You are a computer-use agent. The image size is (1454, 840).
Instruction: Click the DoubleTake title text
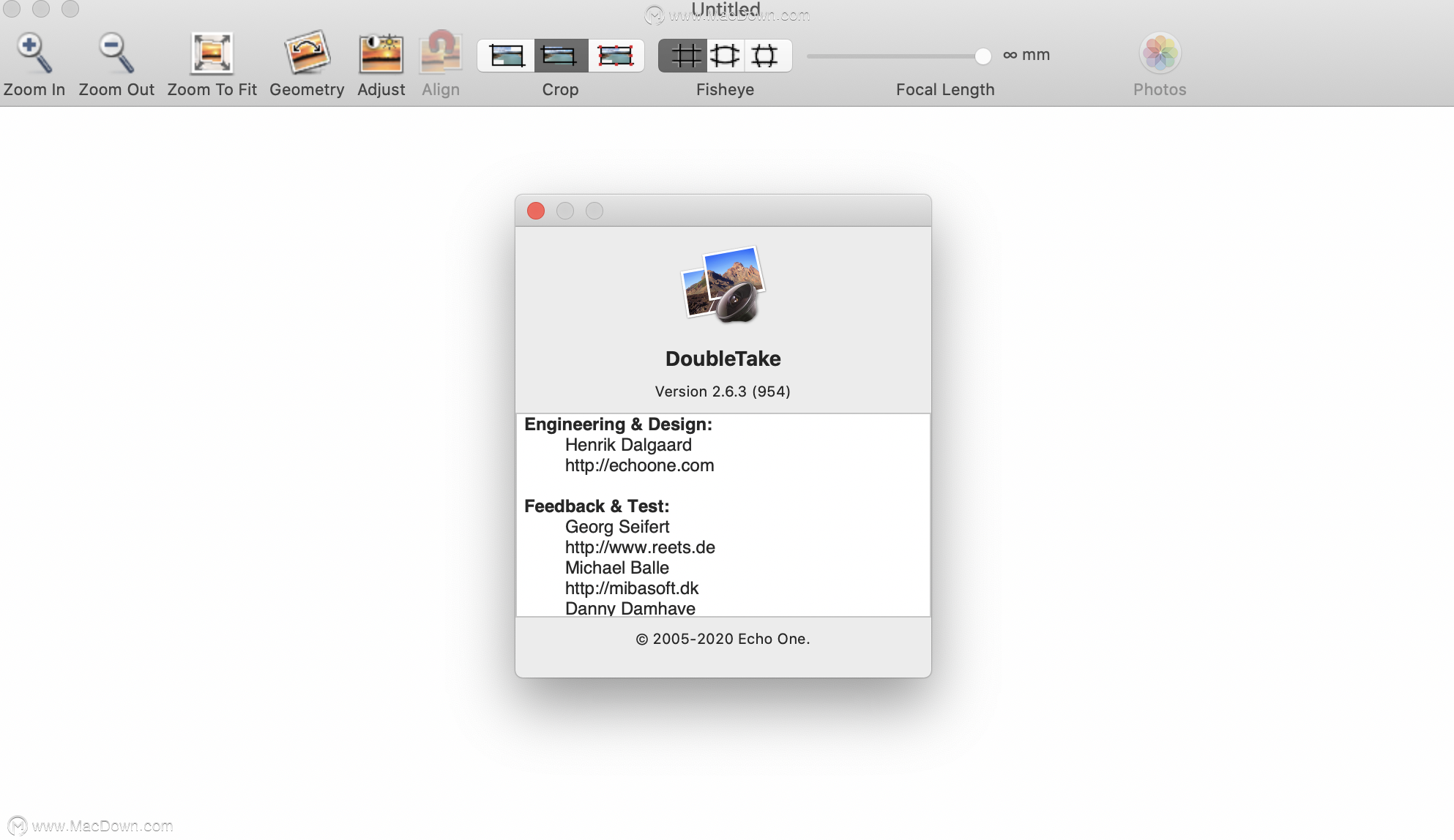pos(723,359)
